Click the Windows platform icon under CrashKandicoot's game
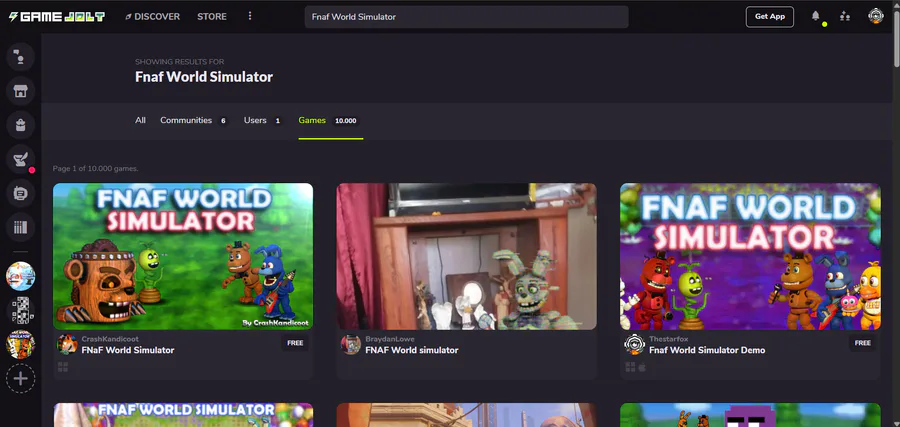Screen dimensions: 900x427 (x=63, y=367)
